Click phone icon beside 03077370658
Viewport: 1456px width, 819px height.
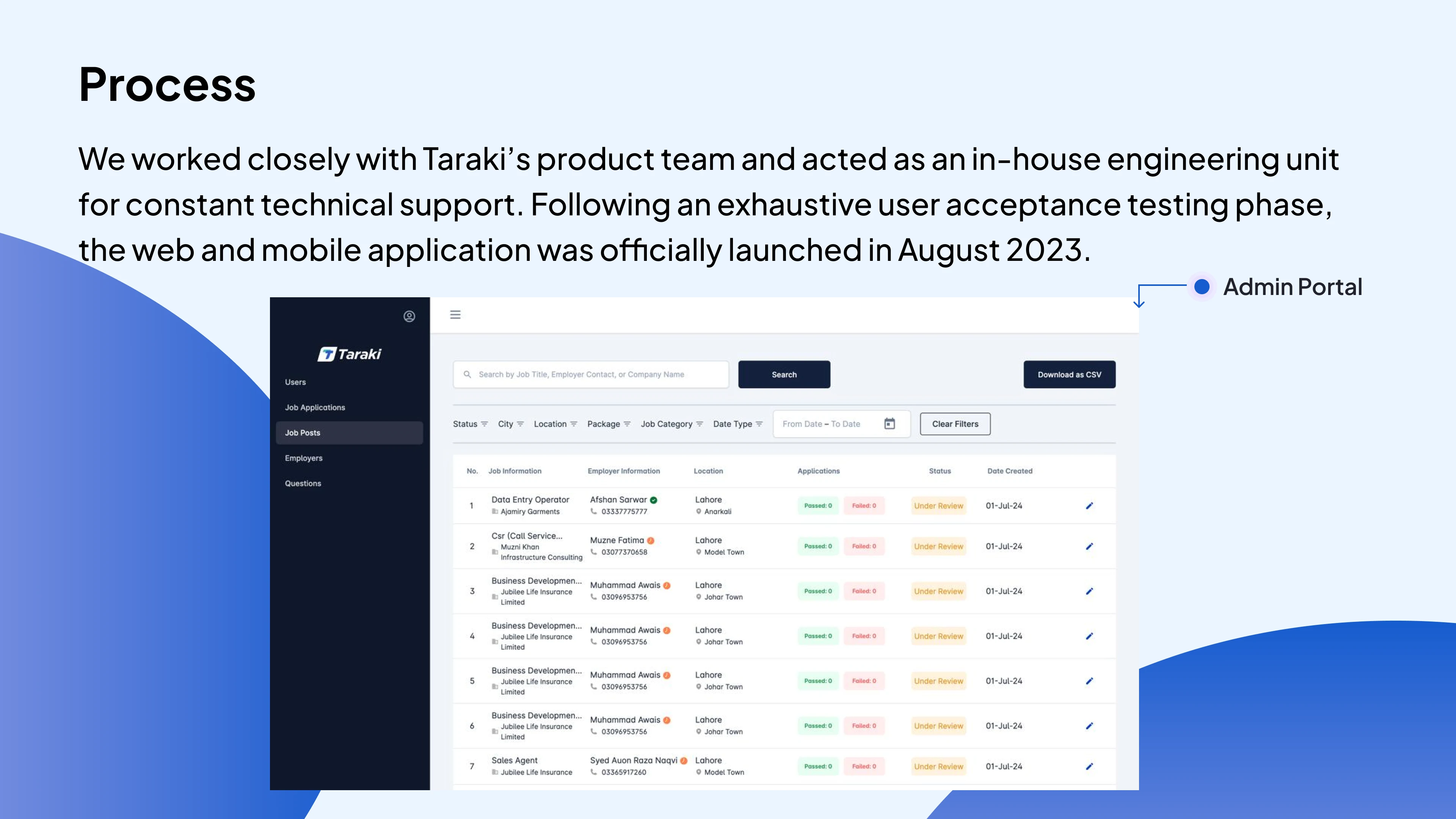point(593,552)
